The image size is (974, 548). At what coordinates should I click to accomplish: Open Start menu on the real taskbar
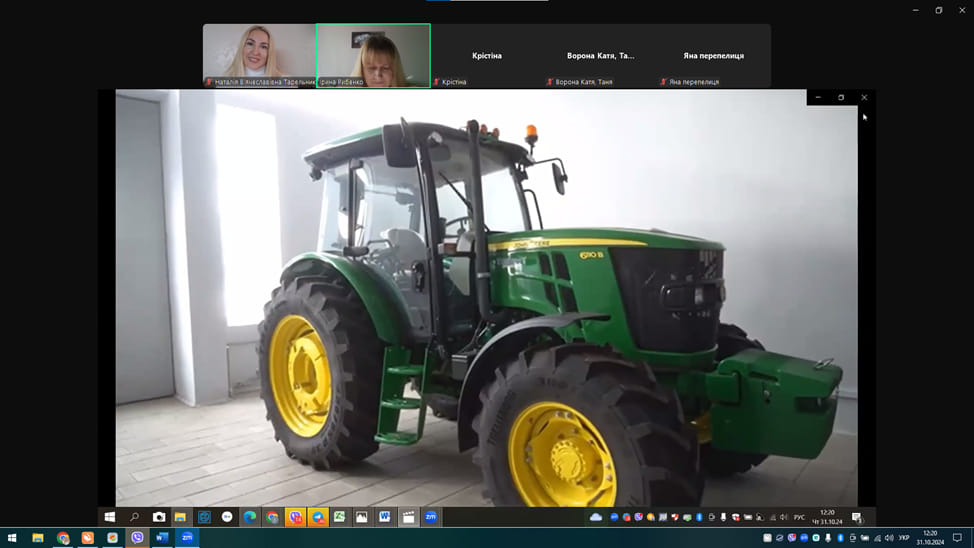(x=12, y=537)
